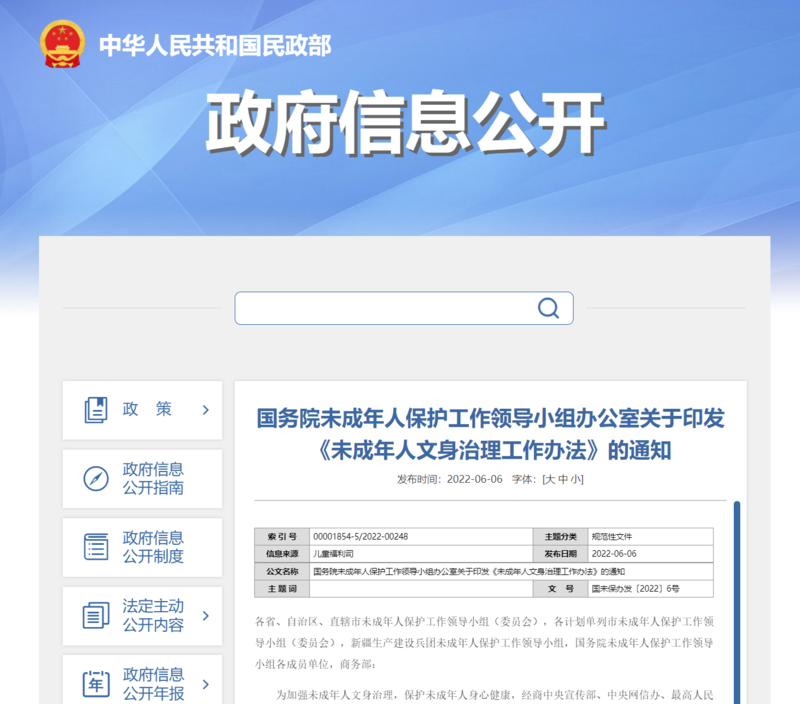Viewport: 800px width, 704px height.
Task: Click the 中华人民共和国民政部 header title
Action: (214, 45)
